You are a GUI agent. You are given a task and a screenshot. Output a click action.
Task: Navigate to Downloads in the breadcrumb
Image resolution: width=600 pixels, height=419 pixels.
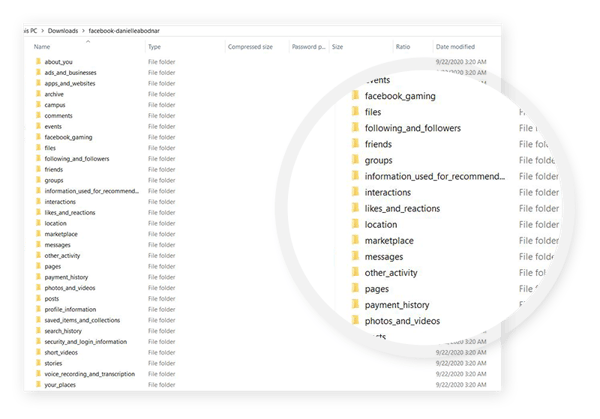point(63,31)
